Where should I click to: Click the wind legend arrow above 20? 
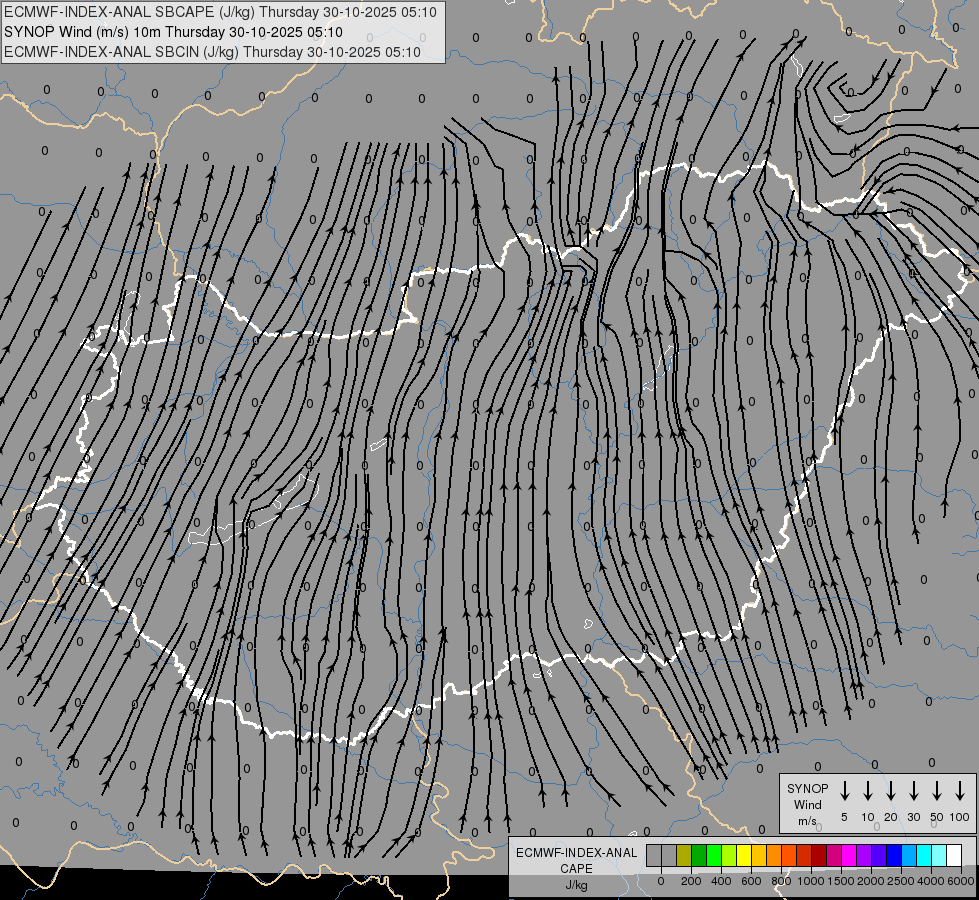coord(891,791)
